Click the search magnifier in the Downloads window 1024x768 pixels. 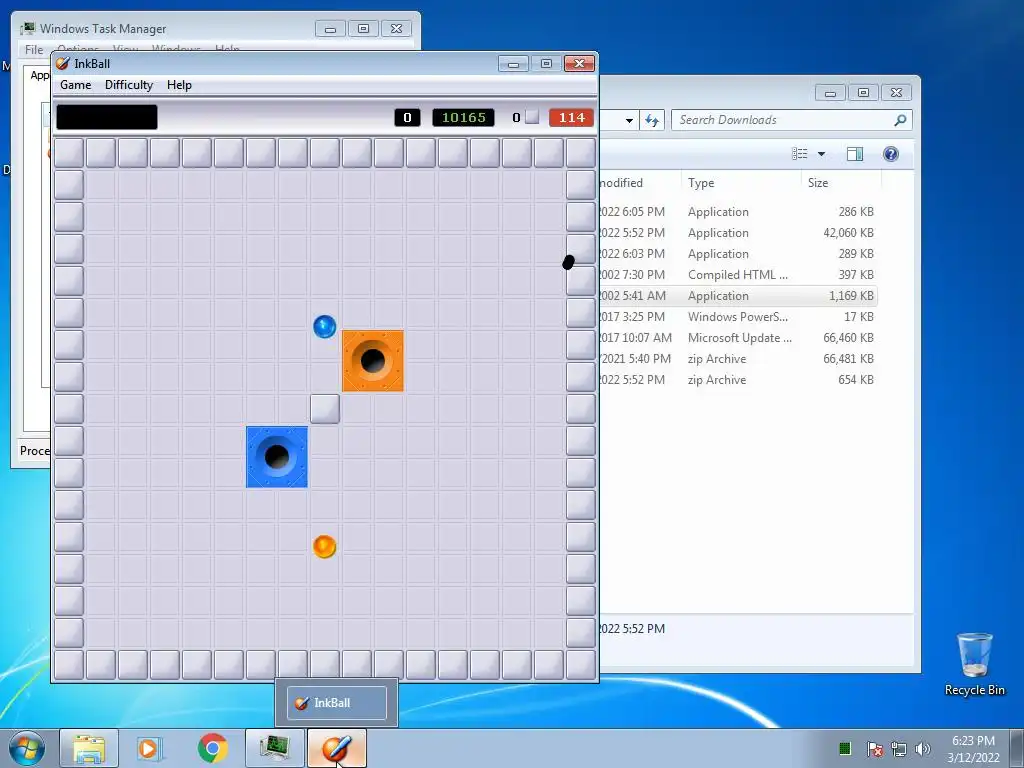click(x=900, y=120)
